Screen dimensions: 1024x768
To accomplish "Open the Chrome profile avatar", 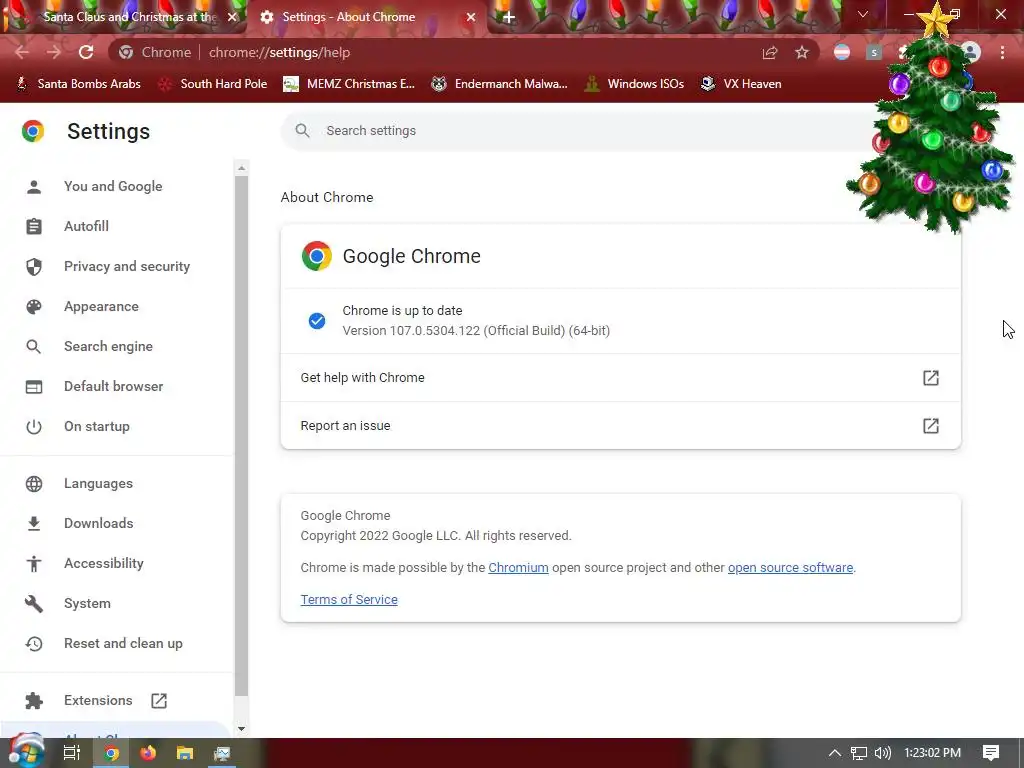I will tap(971, 52).
